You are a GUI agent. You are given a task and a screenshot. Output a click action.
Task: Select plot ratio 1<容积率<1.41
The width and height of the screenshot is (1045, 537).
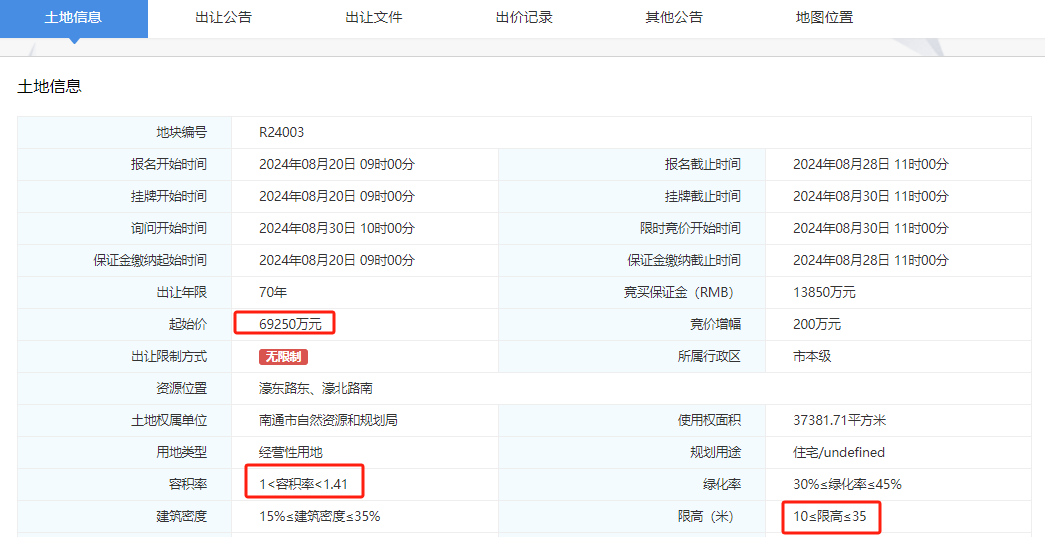303,484
